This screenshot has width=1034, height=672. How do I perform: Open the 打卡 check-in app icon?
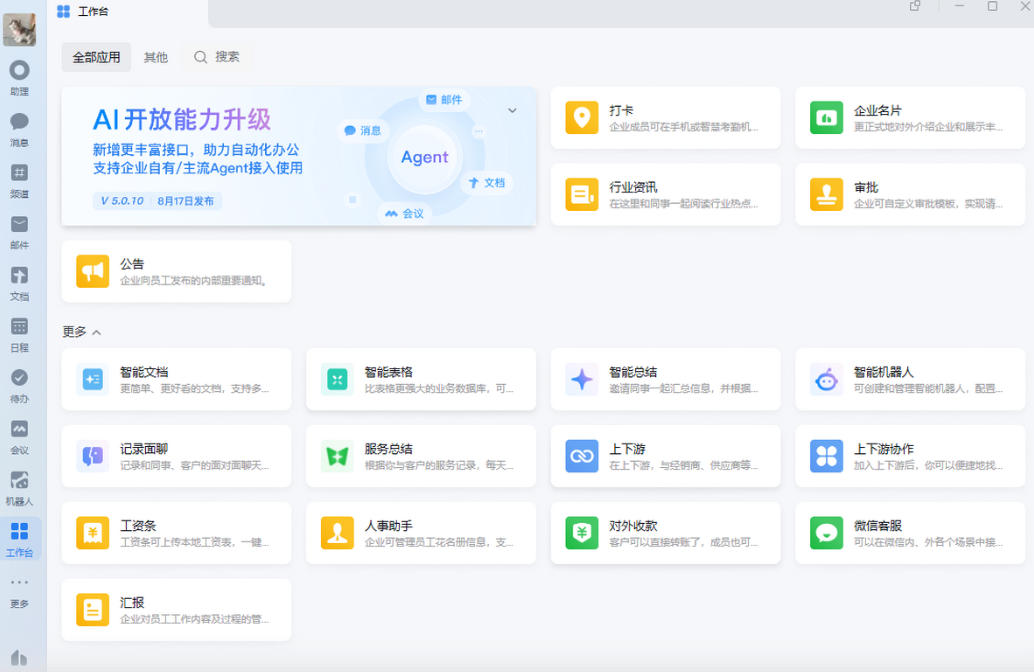click(582, 118)
